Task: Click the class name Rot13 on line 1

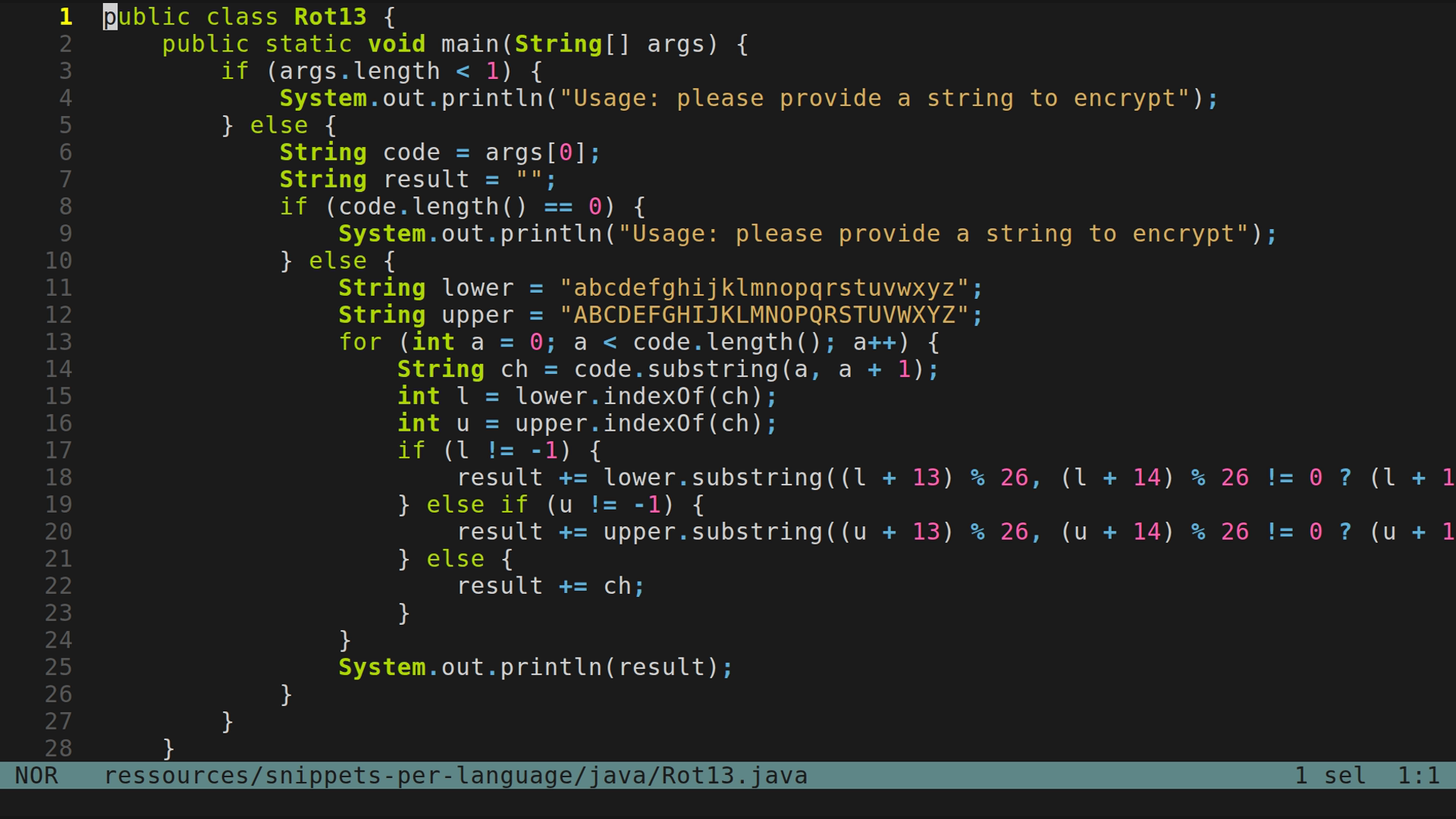Action: 329,16
